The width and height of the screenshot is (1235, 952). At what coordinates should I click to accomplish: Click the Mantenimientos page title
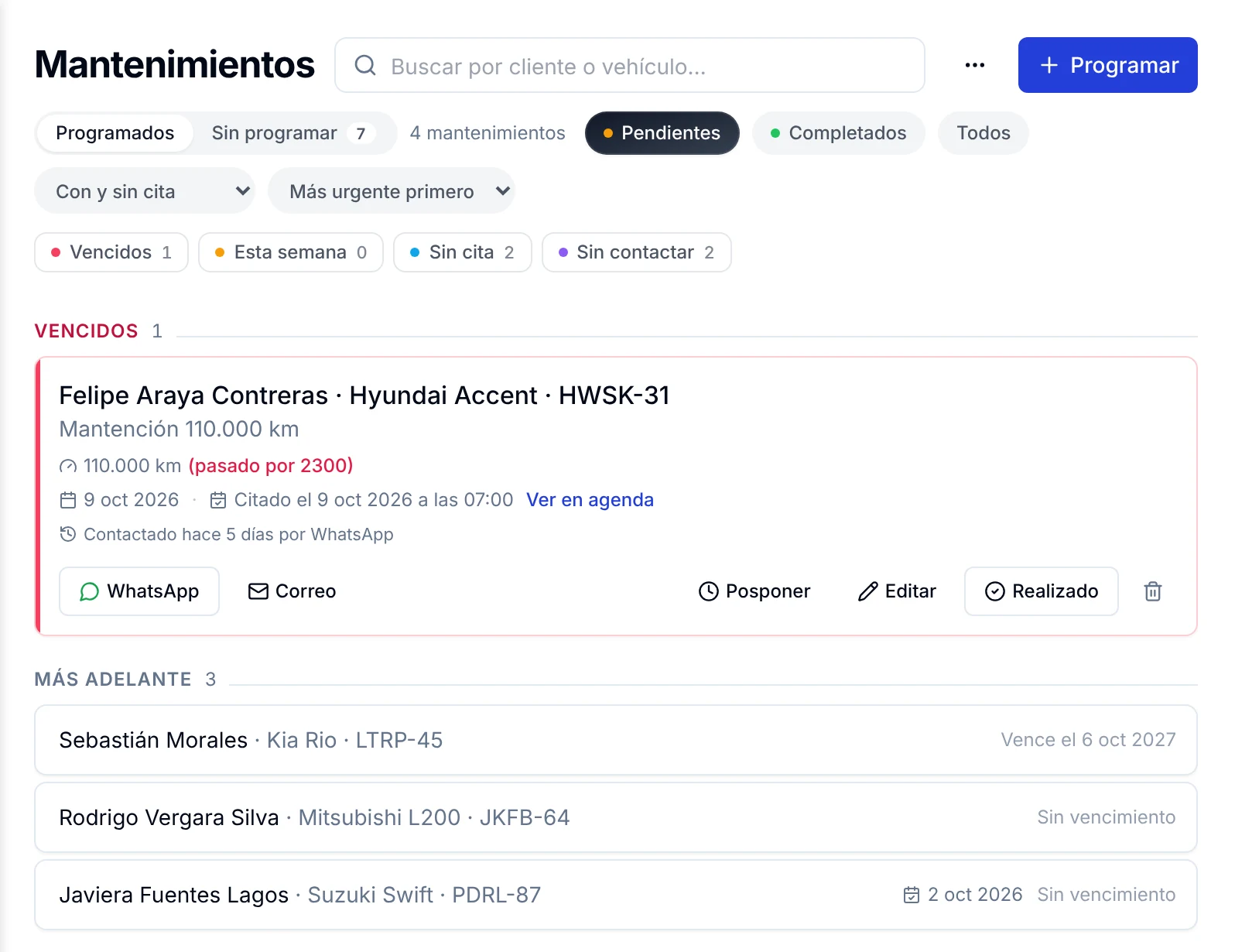pos(175,64)
